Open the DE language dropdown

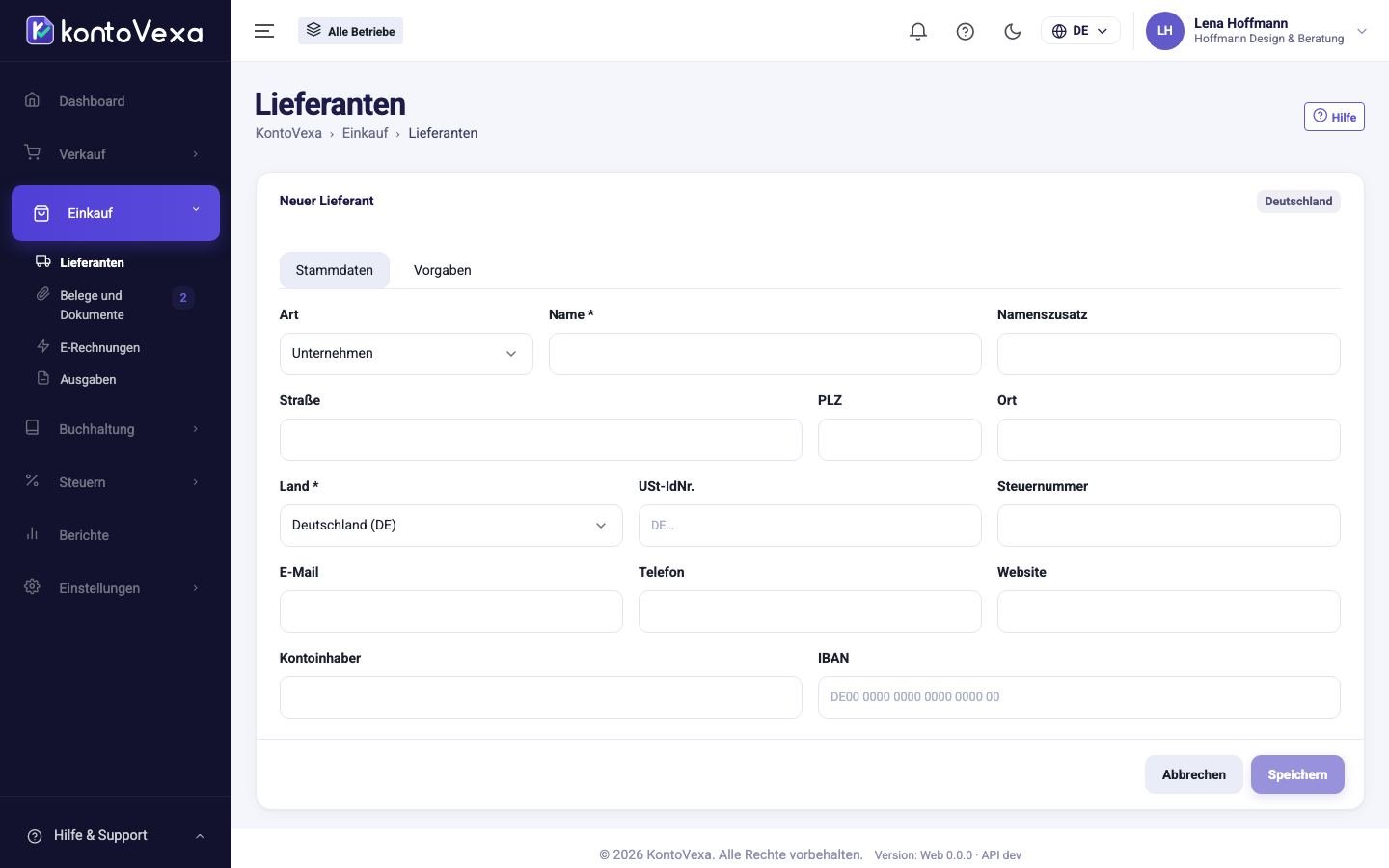pyautogui.click(x=1080, y=31)
